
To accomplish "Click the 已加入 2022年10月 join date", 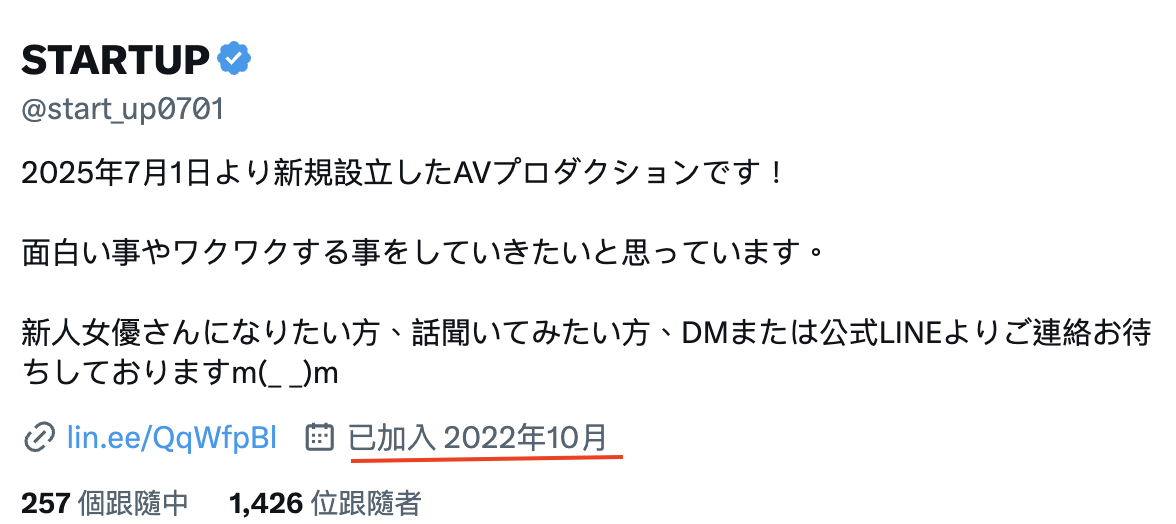I will pyautogui.click(x=478, y=437).
